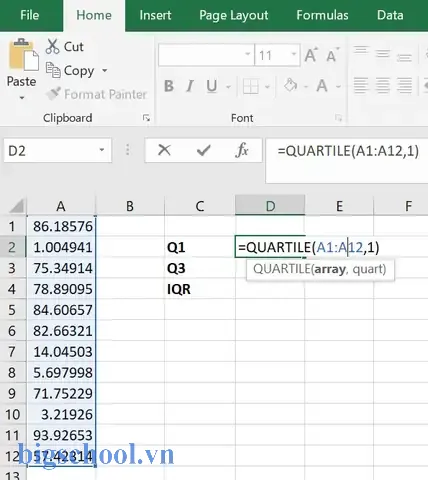Click the IQR label cell
The width and height of the screenshot is (428, 480).
pos(200,289)
